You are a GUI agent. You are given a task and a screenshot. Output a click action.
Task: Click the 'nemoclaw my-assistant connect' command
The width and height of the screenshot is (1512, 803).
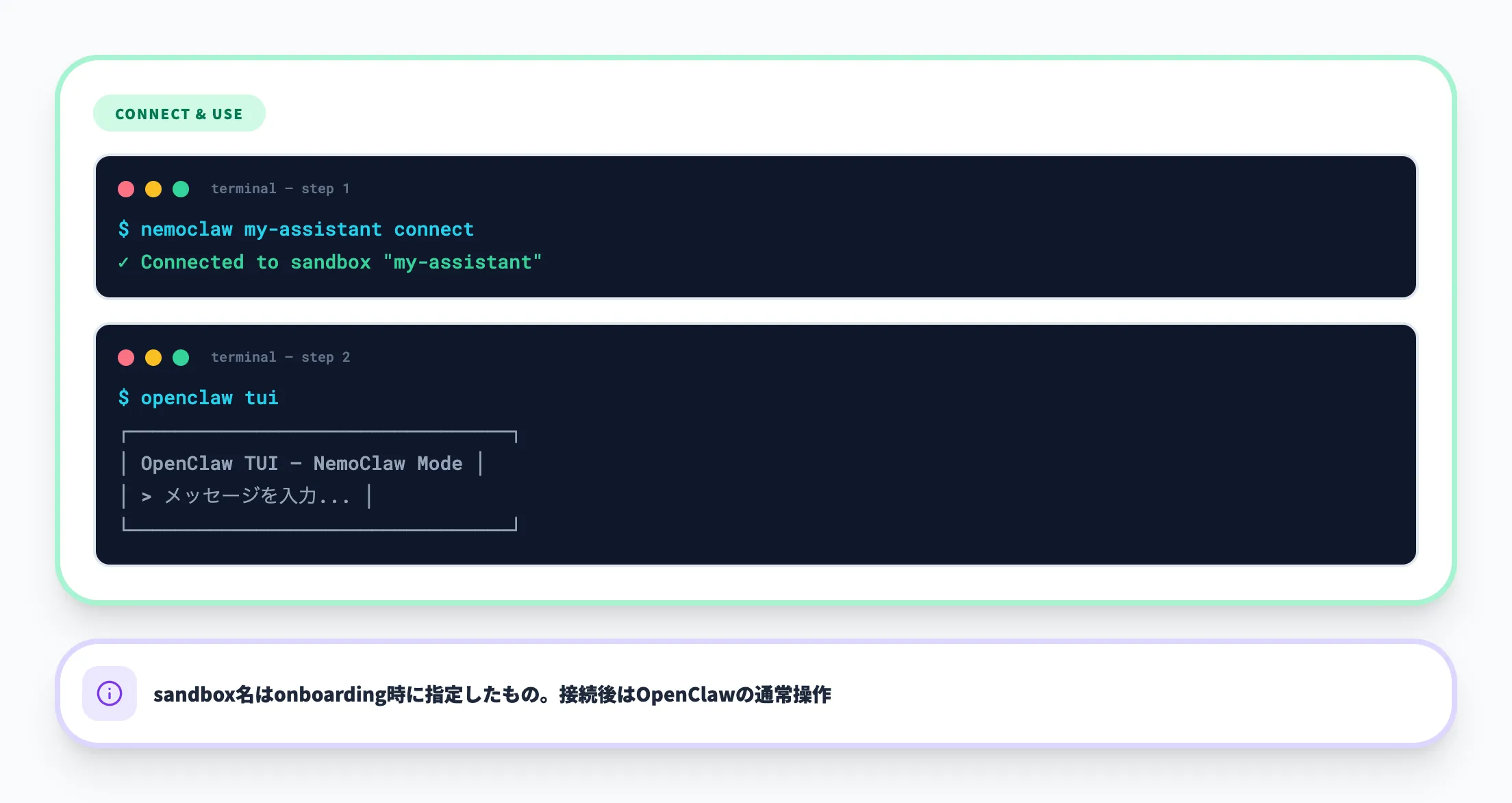(307, 229)
